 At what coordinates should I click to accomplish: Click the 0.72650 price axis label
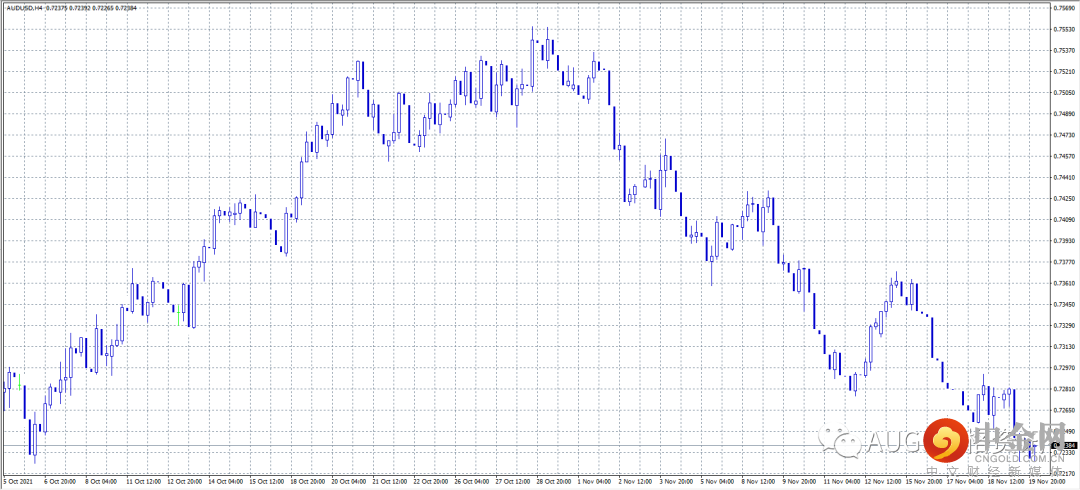click(1065, 411)
